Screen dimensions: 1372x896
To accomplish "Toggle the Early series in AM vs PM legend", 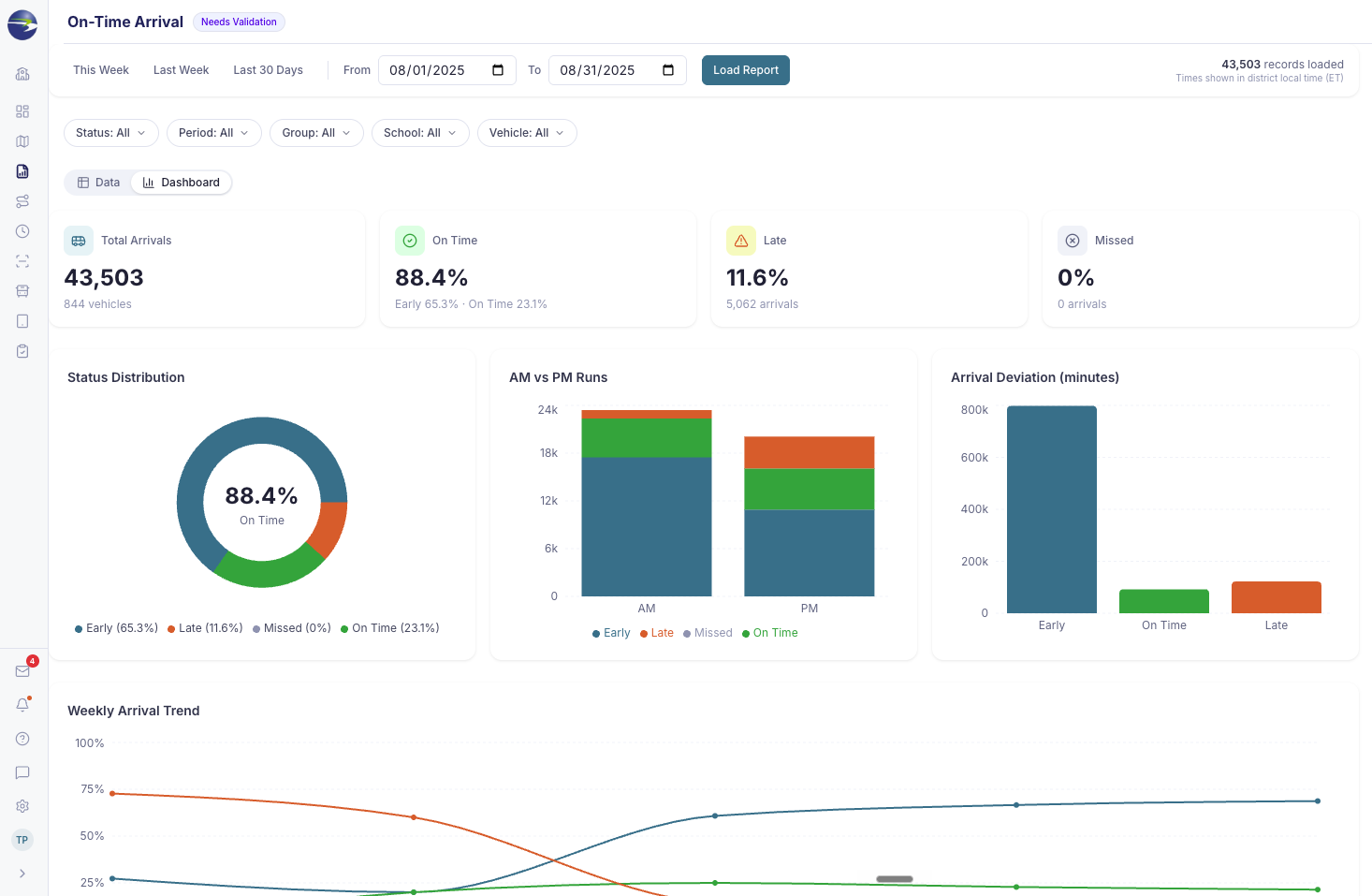I will click(611, 633).
